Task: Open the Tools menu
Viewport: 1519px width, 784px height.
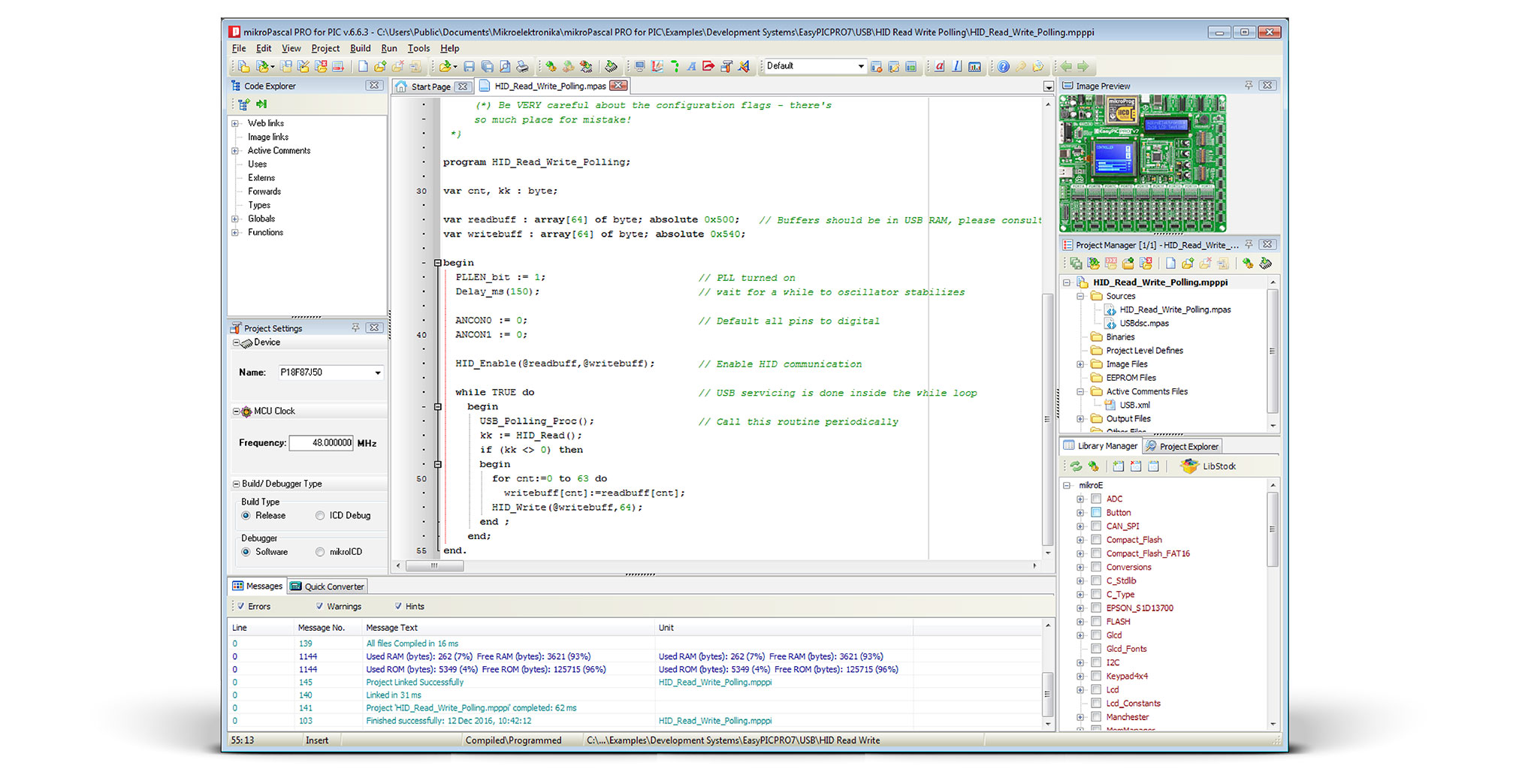Action: (x=418, y=48)
